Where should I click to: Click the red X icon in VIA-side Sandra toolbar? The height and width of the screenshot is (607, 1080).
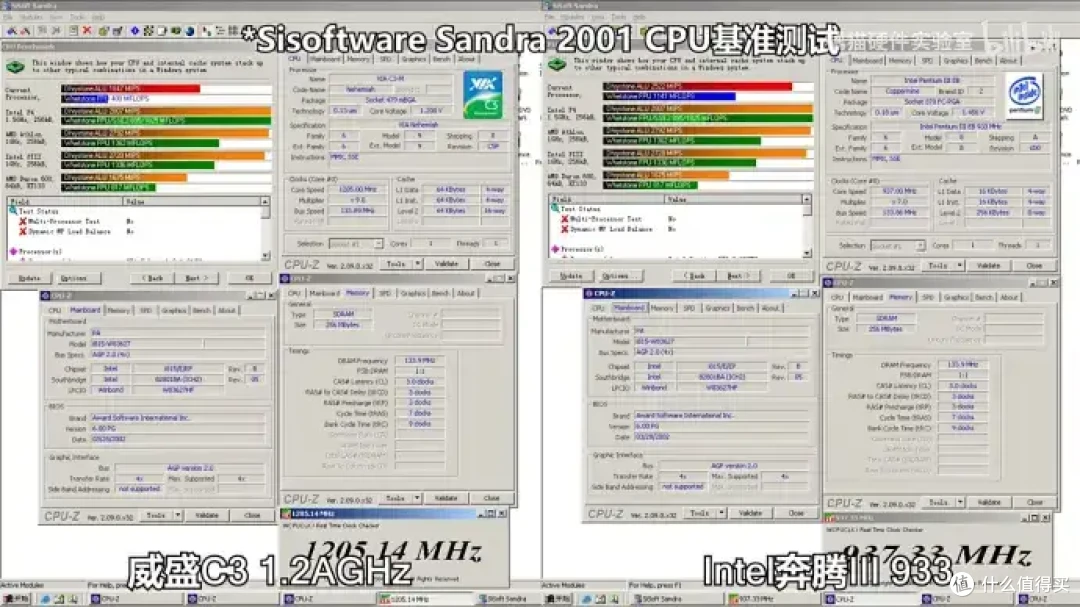(x=87, y=31)
